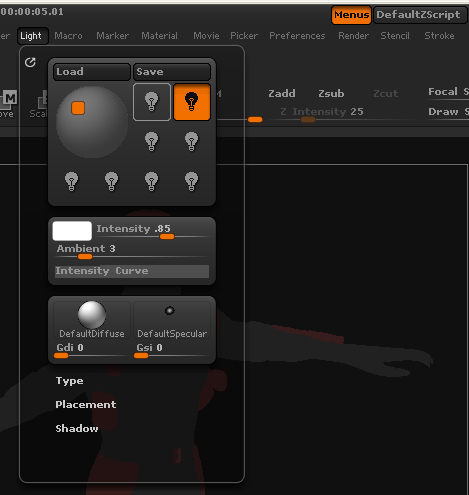
Task: Open the Preferences menu
Action: 297,36
